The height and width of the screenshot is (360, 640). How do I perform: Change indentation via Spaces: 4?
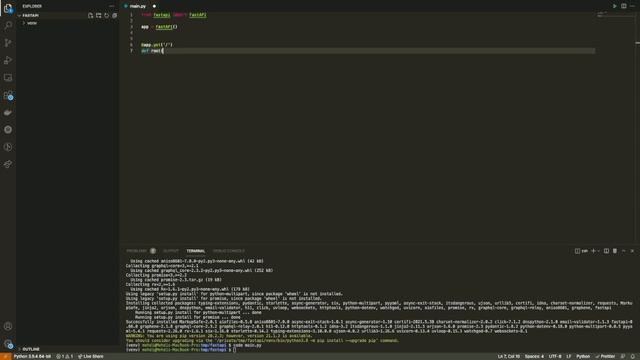tap(534, 356)
